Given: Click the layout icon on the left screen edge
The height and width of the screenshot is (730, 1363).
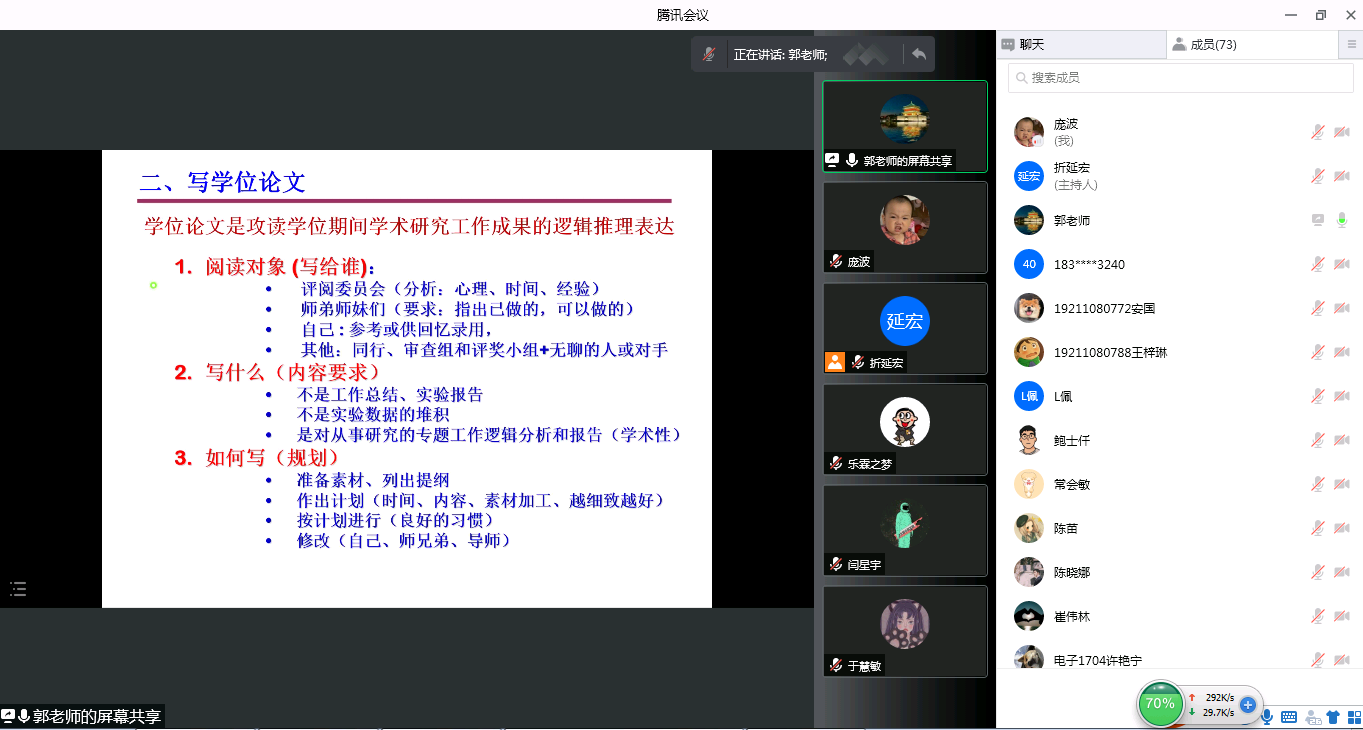Looking at the screenshot, I should (17, 589).
